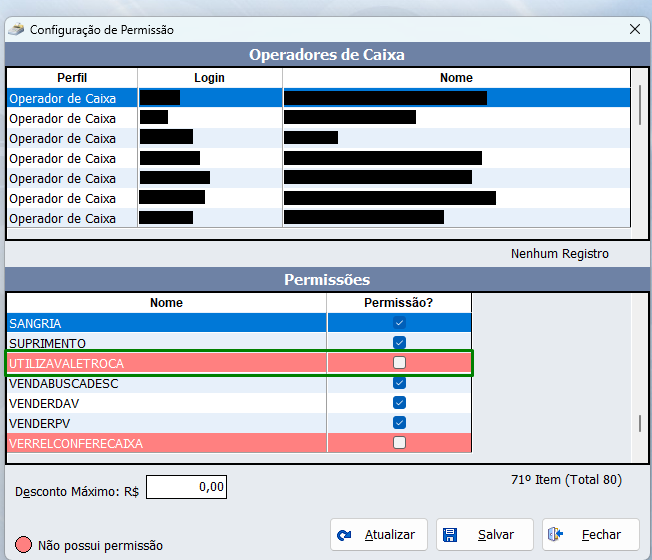The image size is (652, 560).
Task: Sort operators by the Perfil column header
Action: click(72, 78)
